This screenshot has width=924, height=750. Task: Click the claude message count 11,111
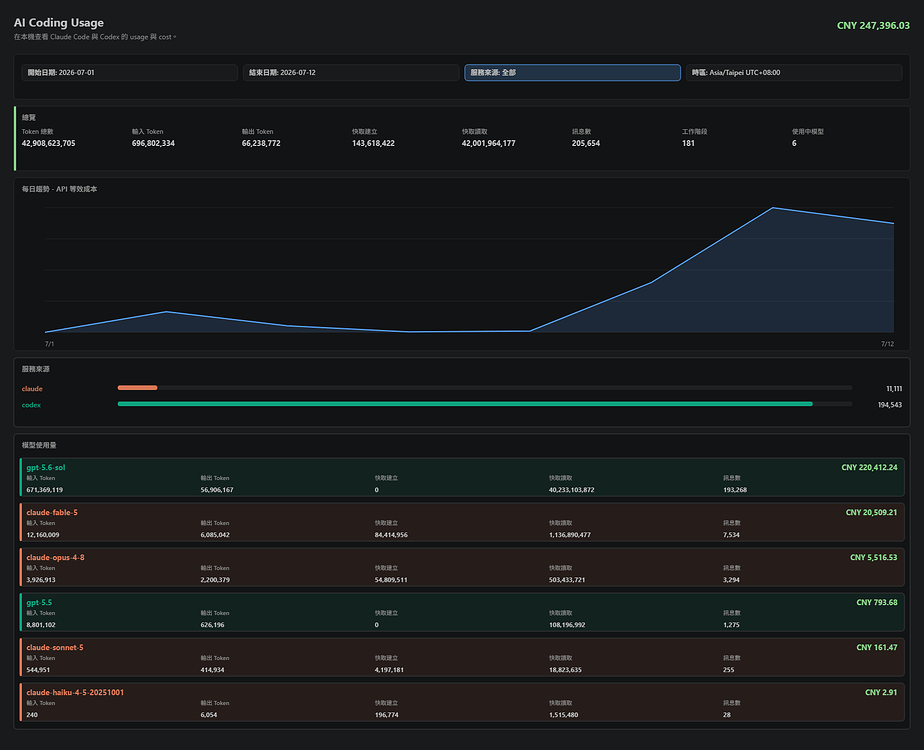[x=894, y=389]
